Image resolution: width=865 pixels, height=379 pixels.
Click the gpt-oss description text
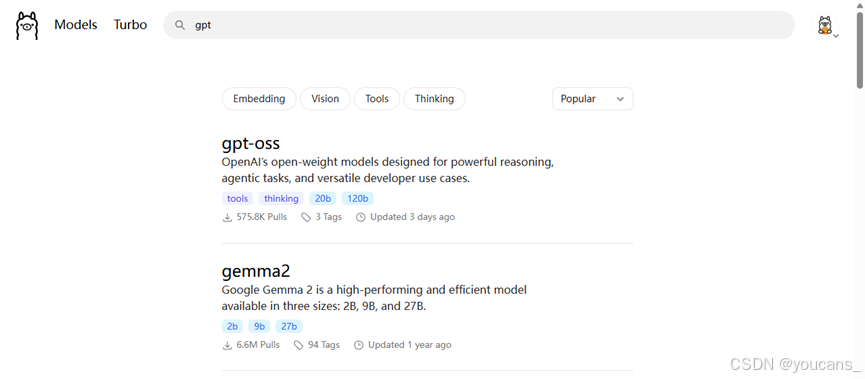pyautogui.click(x=387, y=170)
